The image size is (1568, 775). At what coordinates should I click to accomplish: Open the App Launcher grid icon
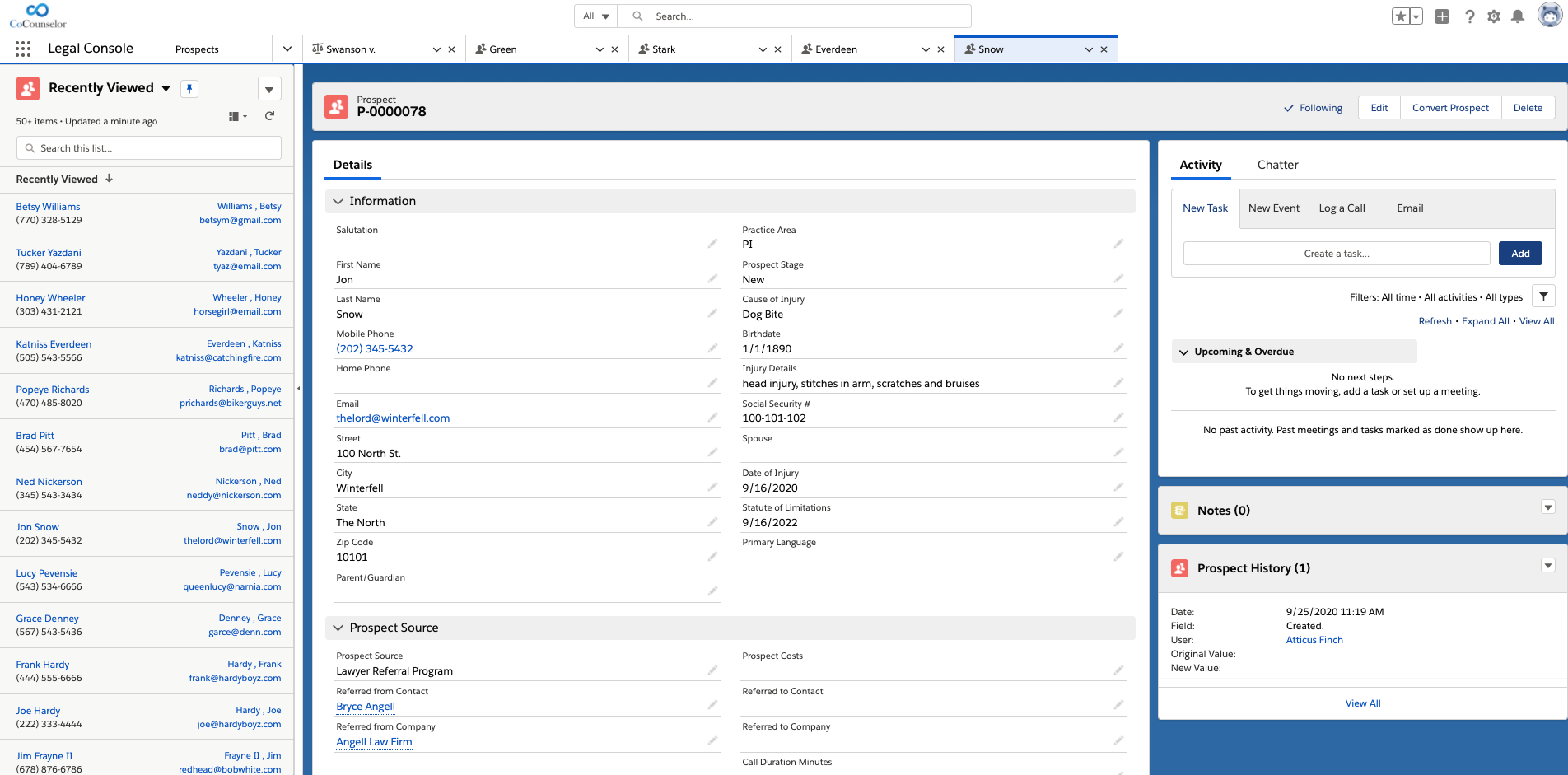pyautogui.click(x=23, y=49)
